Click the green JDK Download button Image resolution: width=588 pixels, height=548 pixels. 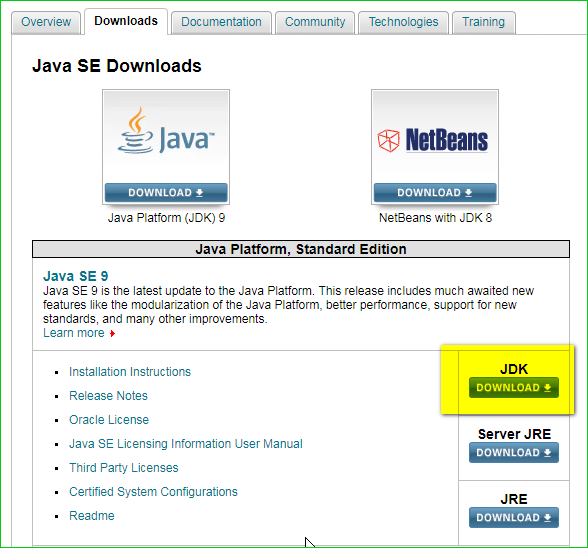(x=514, y=387)
